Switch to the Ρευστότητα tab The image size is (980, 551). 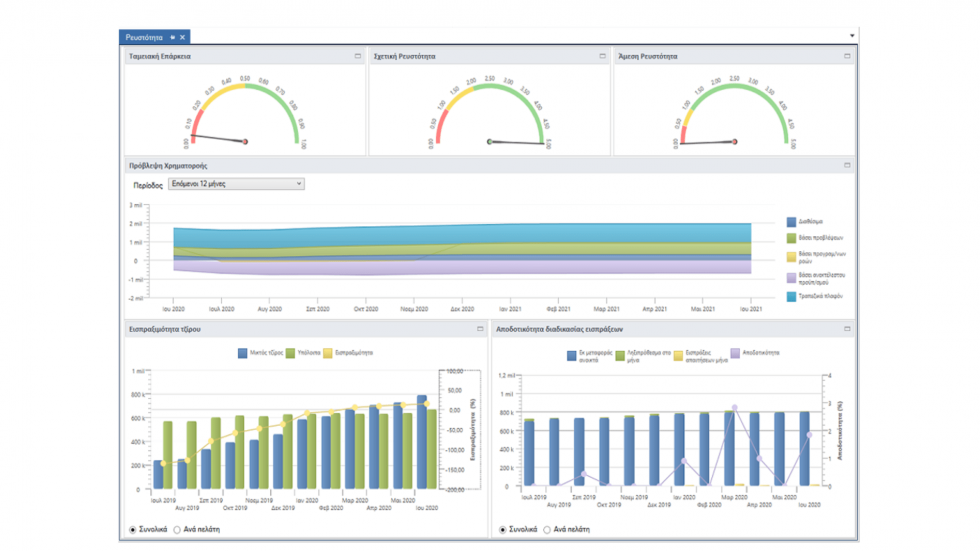coord(144,37)
